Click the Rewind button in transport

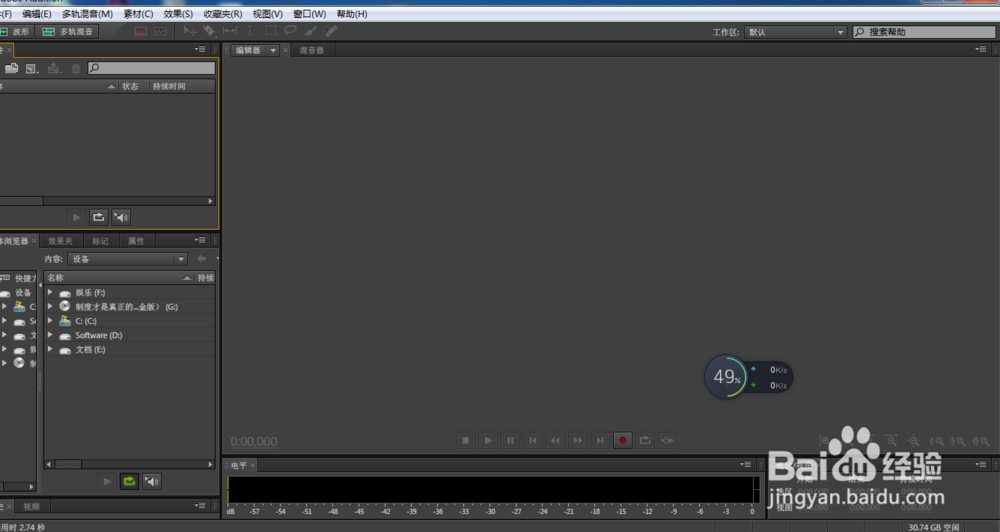click(555, 440)
